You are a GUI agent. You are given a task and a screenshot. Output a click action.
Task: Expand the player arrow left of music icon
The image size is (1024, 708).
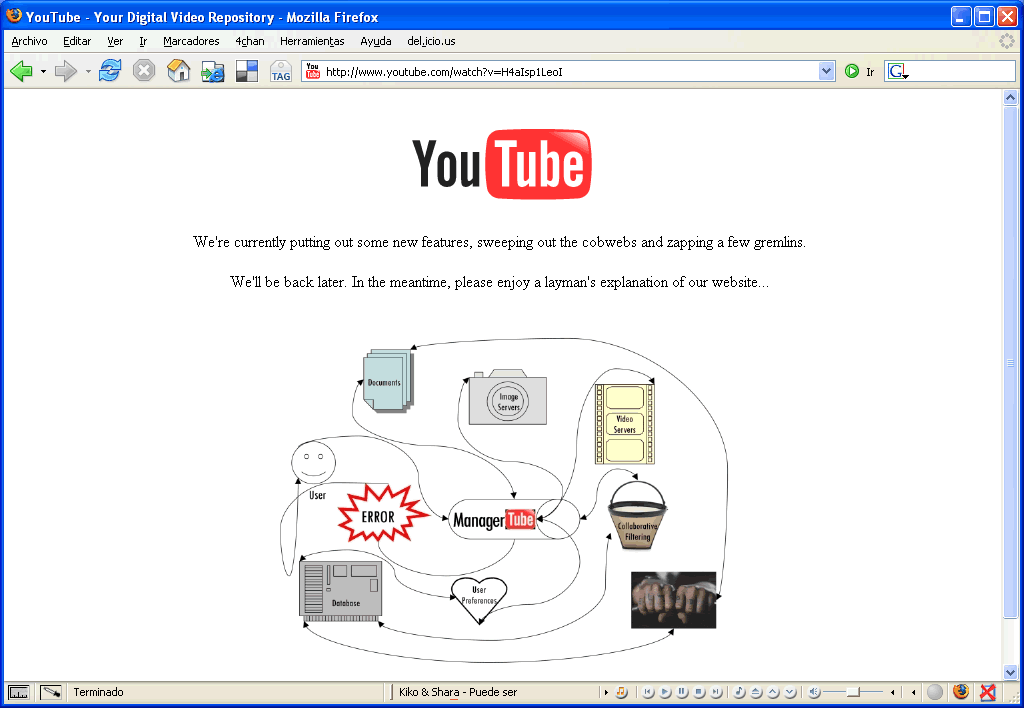coord(606,692)
